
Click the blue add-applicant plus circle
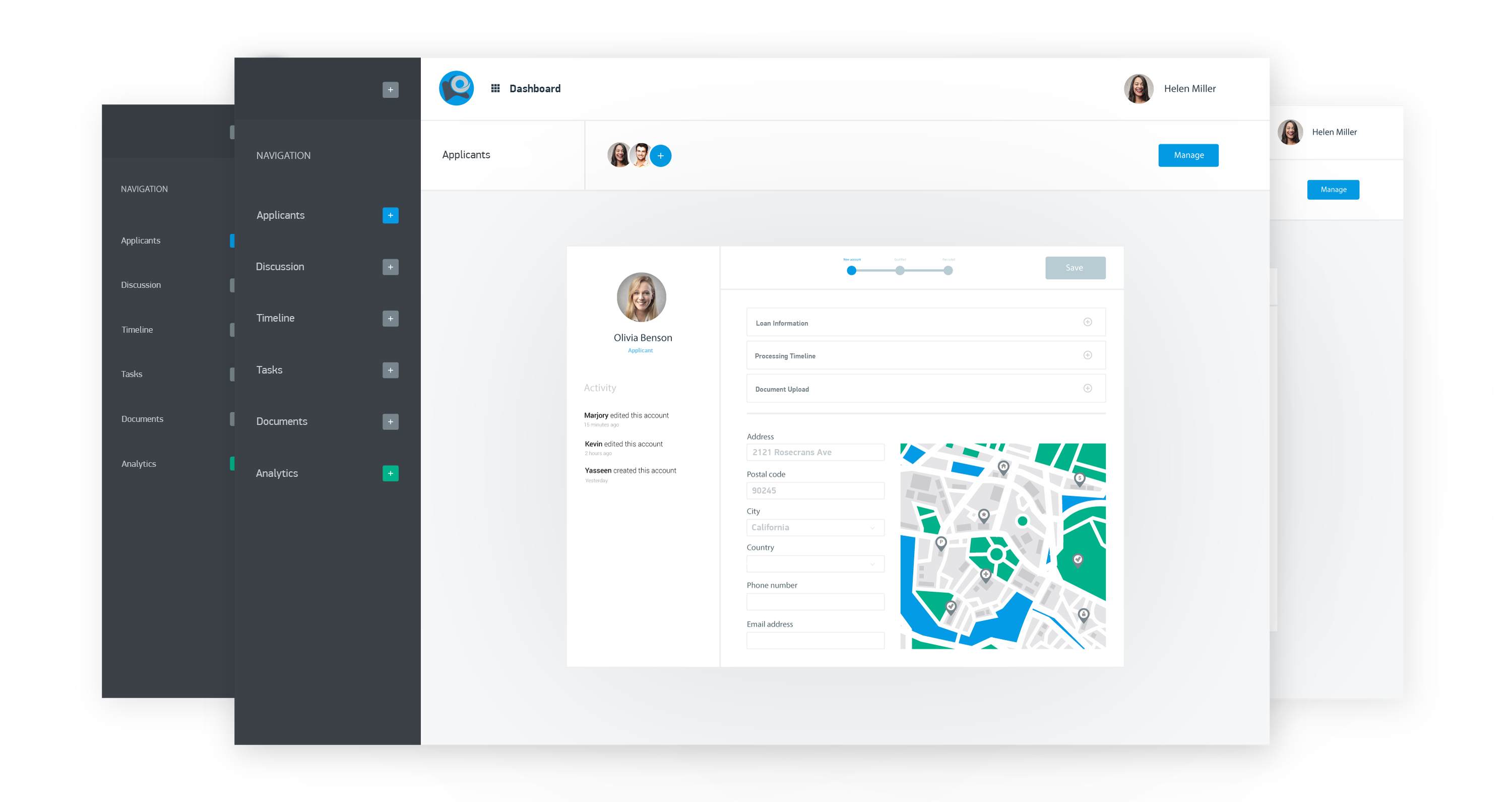(661, 156)
